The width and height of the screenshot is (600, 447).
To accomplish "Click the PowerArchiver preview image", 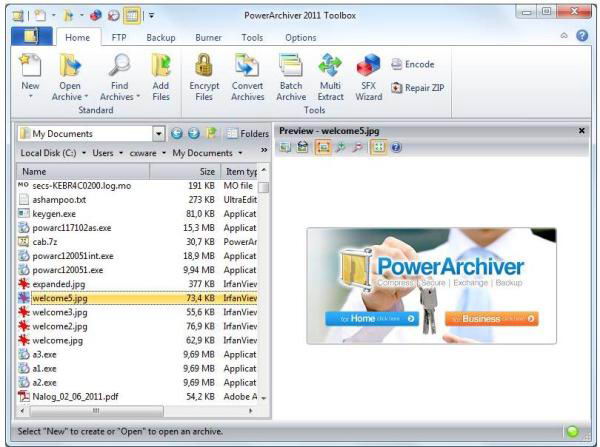I will click(x=432, y=286).
